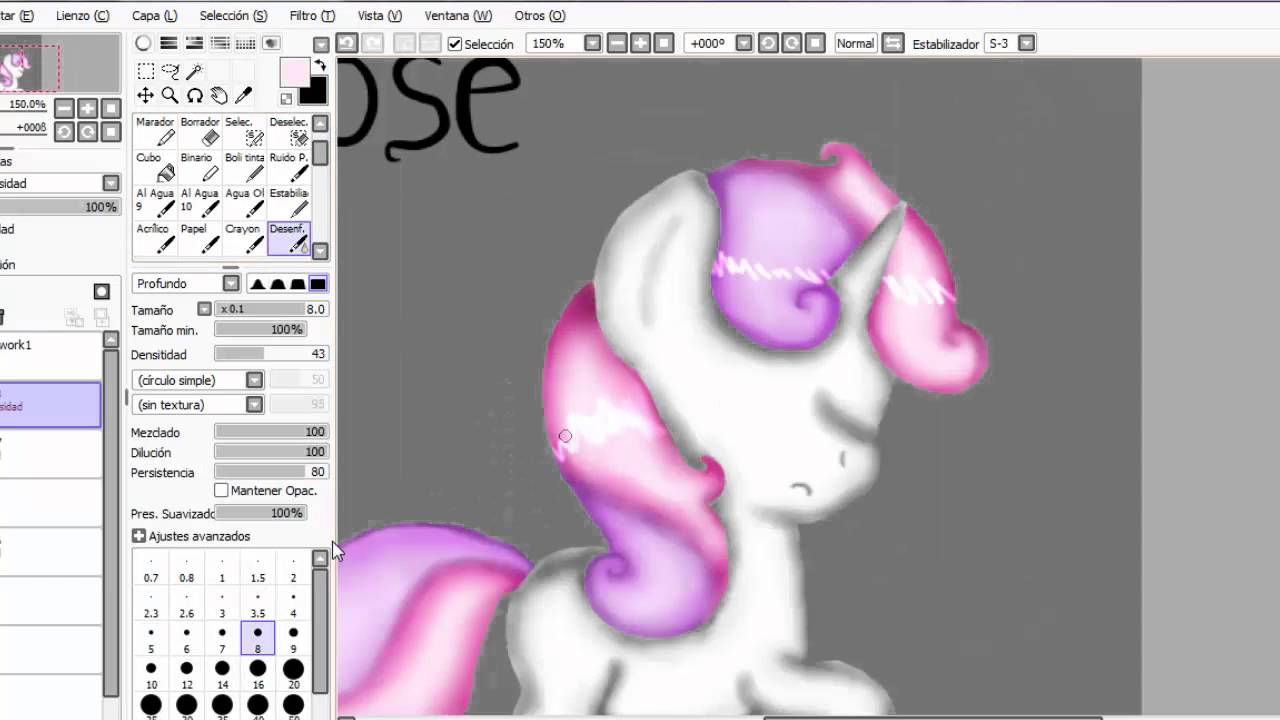The width and height of the screenshot is (1280, 720).
Task: Choose the Selec. selection pen
Action: pyautogui.click(x=244, y=132)
